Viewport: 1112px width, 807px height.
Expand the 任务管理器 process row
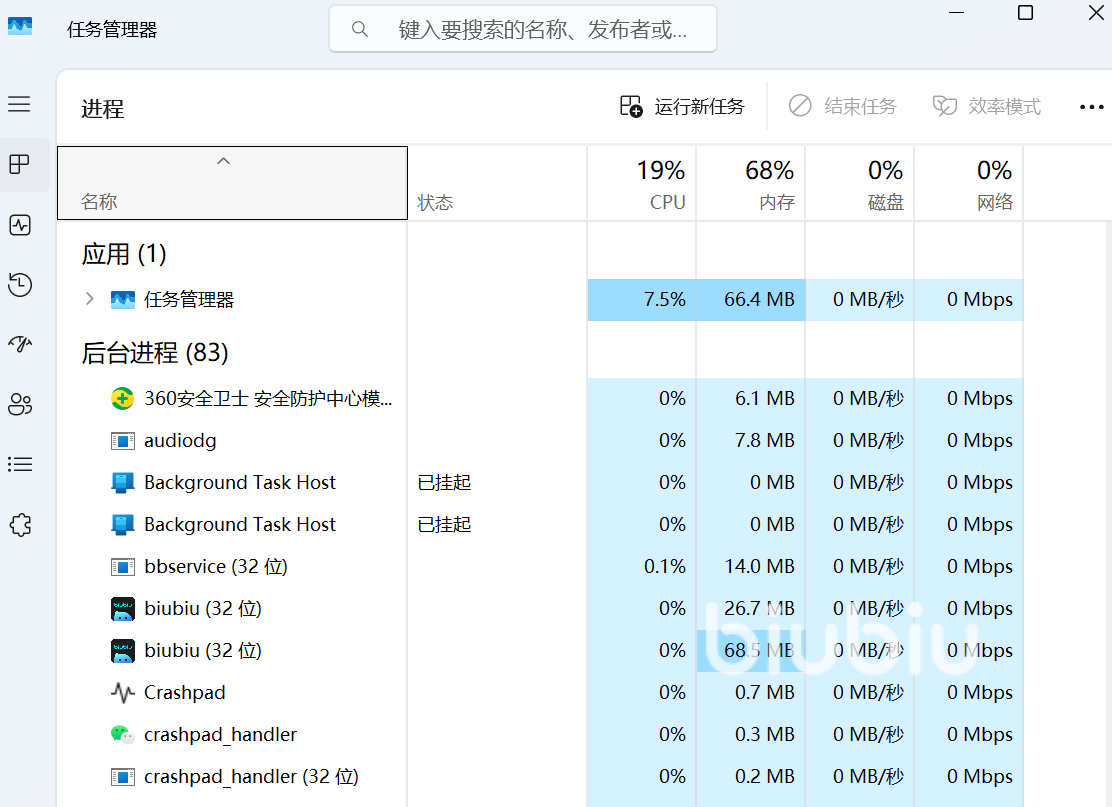pos(89,299)
